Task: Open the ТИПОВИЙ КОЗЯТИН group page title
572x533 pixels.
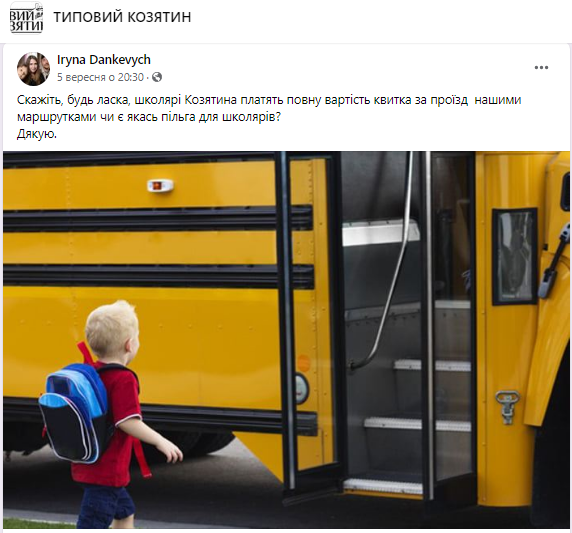Action: (122, 17)
